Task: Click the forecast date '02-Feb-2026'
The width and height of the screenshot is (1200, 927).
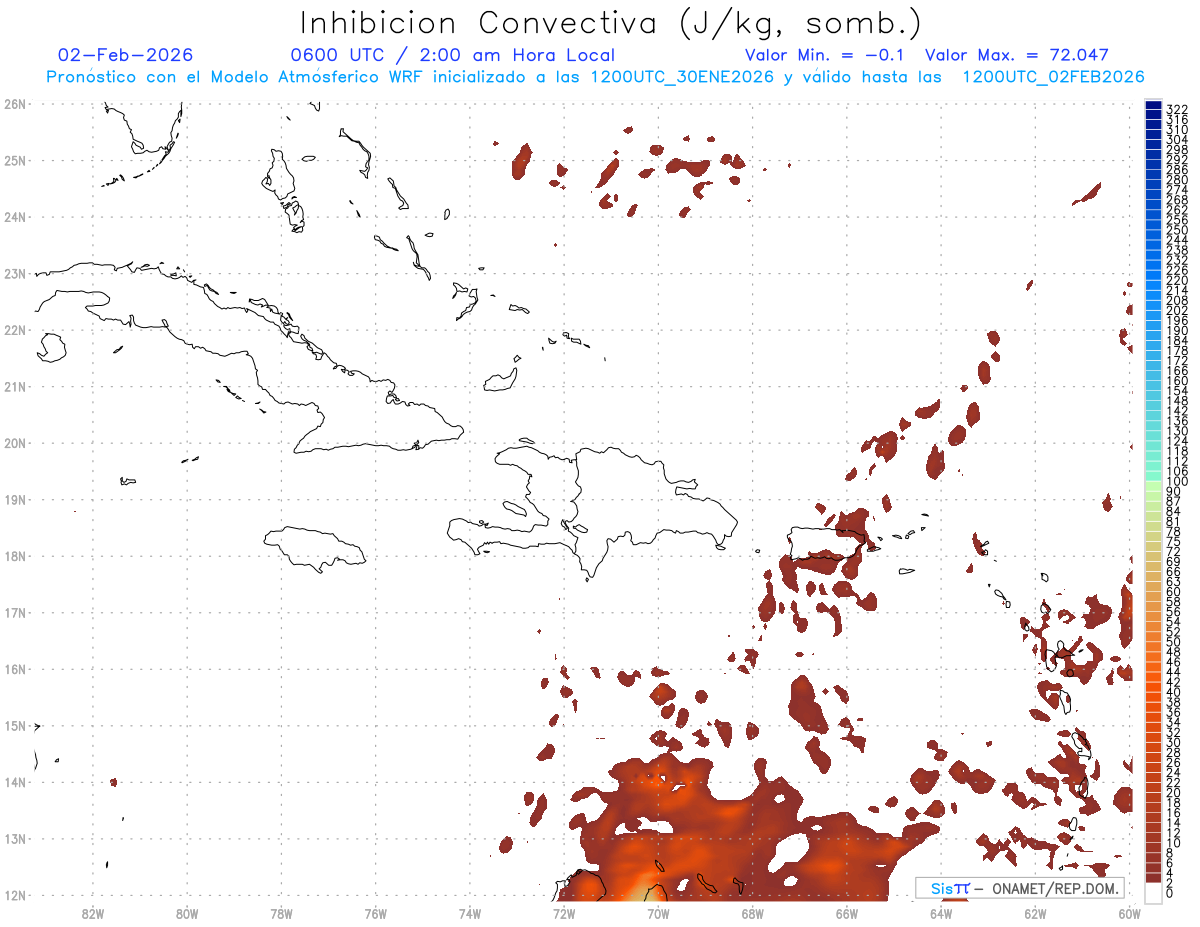Action: [x=126, y=55]
